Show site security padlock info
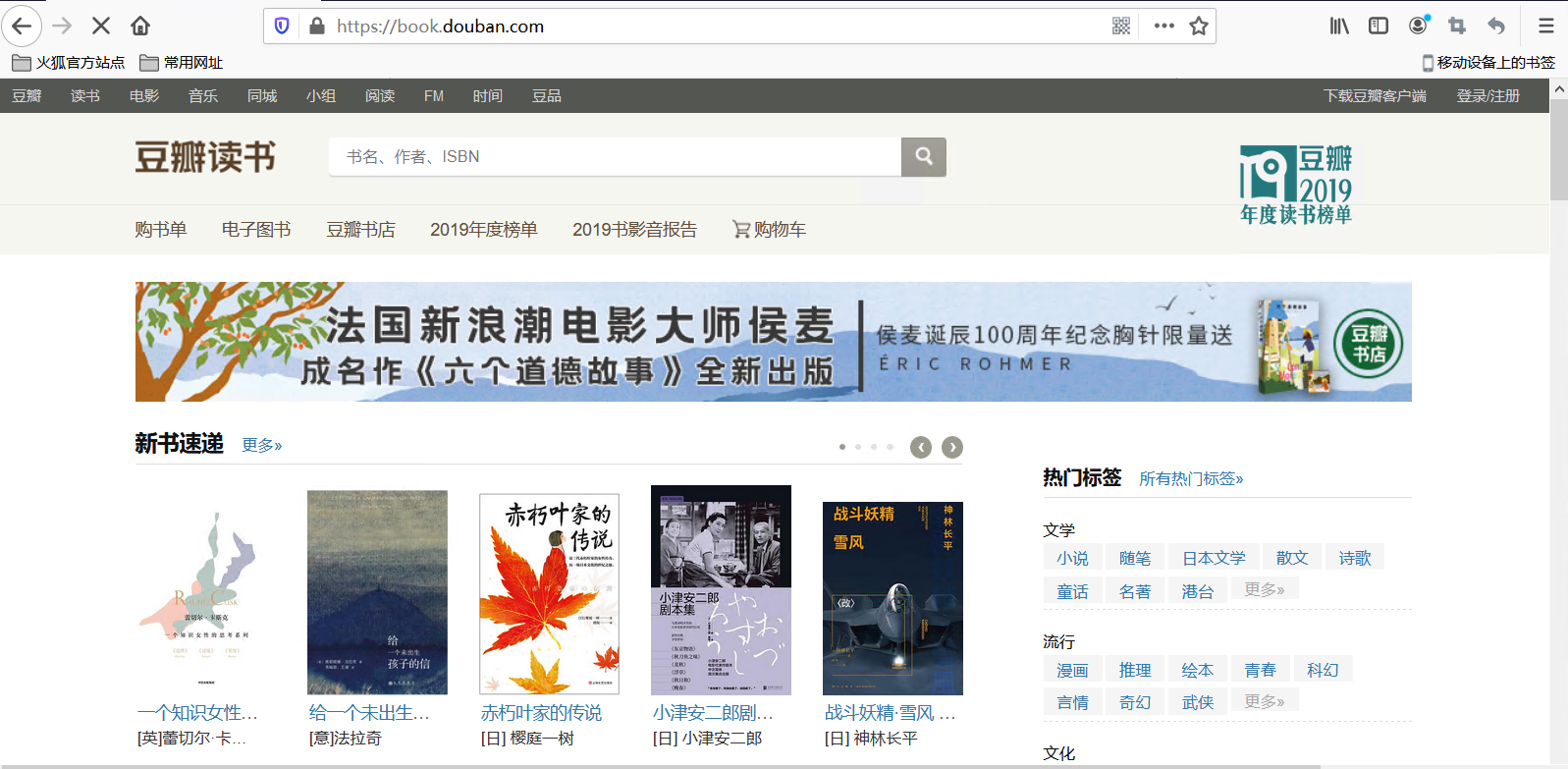 (317, 26)
